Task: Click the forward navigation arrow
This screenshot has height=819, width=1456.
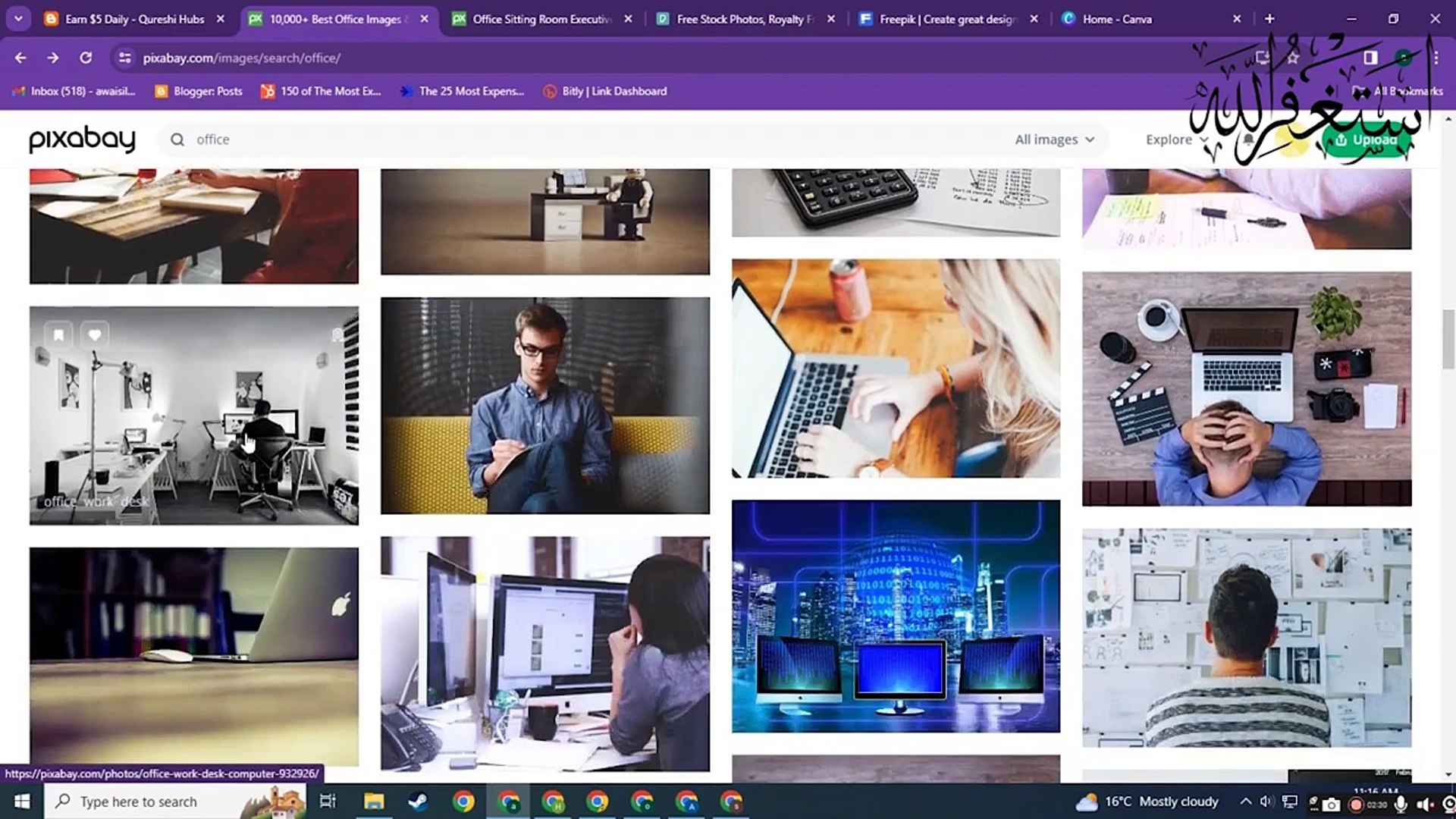Action: [x=52, y=58]
